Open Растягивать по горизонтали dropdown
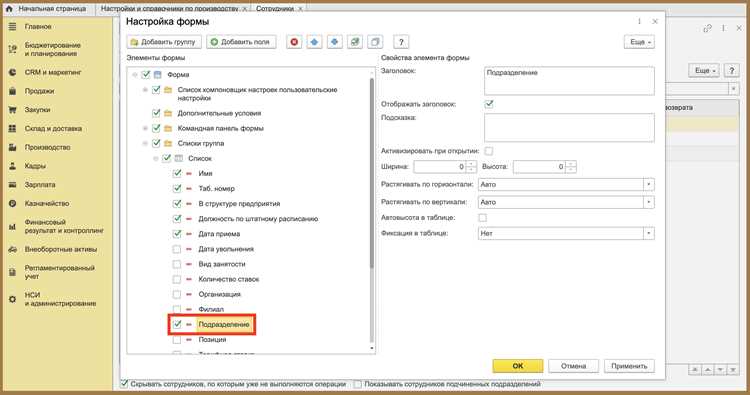 click(x=649, y=185)
